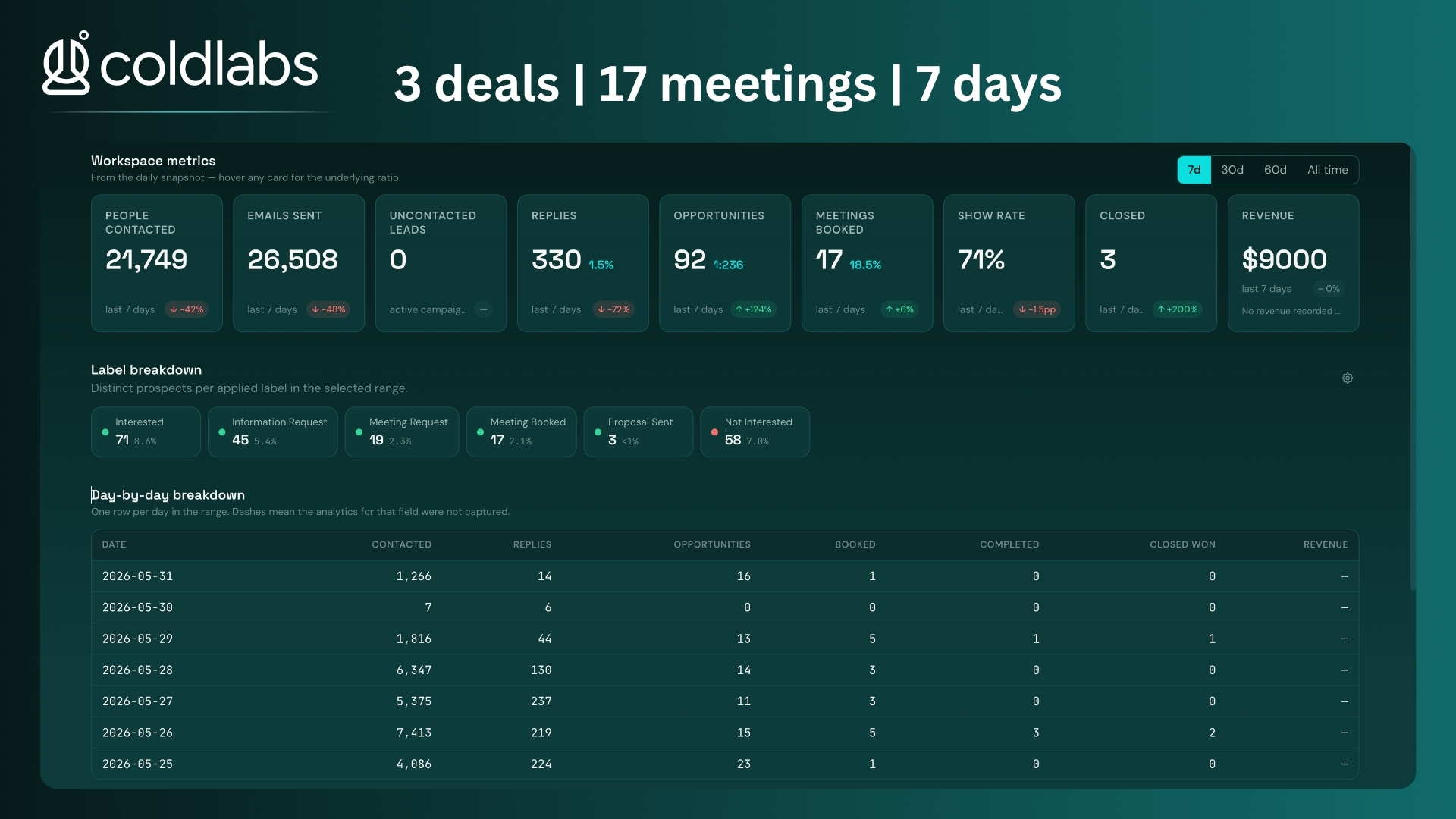Click the 1.5% reply rate value
This screenshot has height=819, width=1456.
click(601, 265)
